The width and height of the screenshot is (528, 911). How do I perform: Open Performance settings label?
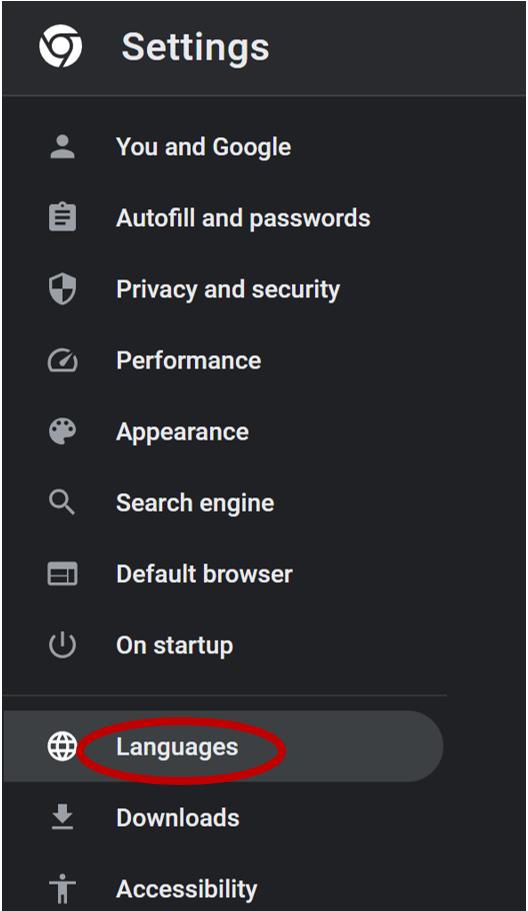coord(188,361)
